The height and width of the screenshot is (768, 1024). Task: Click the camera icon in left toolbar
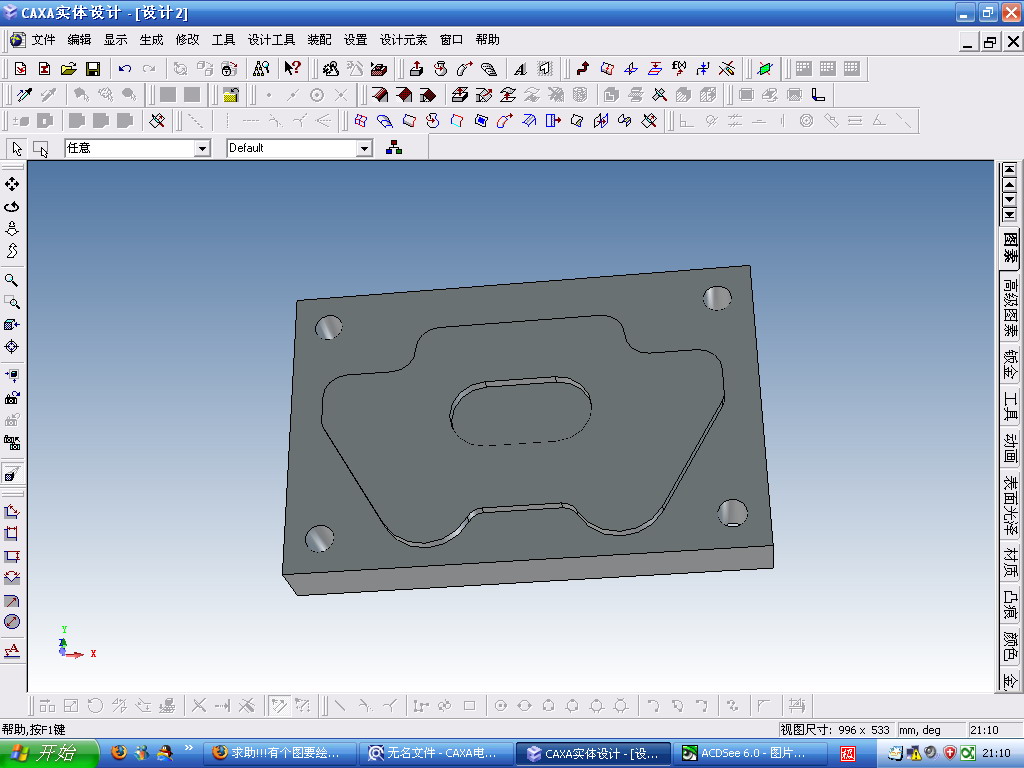click(x=12, y=398)
